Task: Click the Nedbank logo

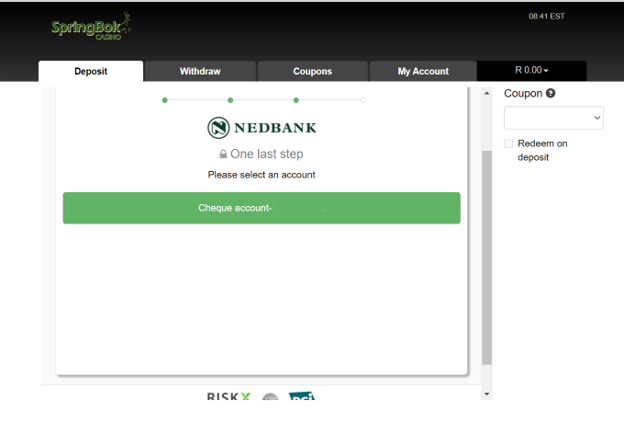Action: [x=262, y=128]
